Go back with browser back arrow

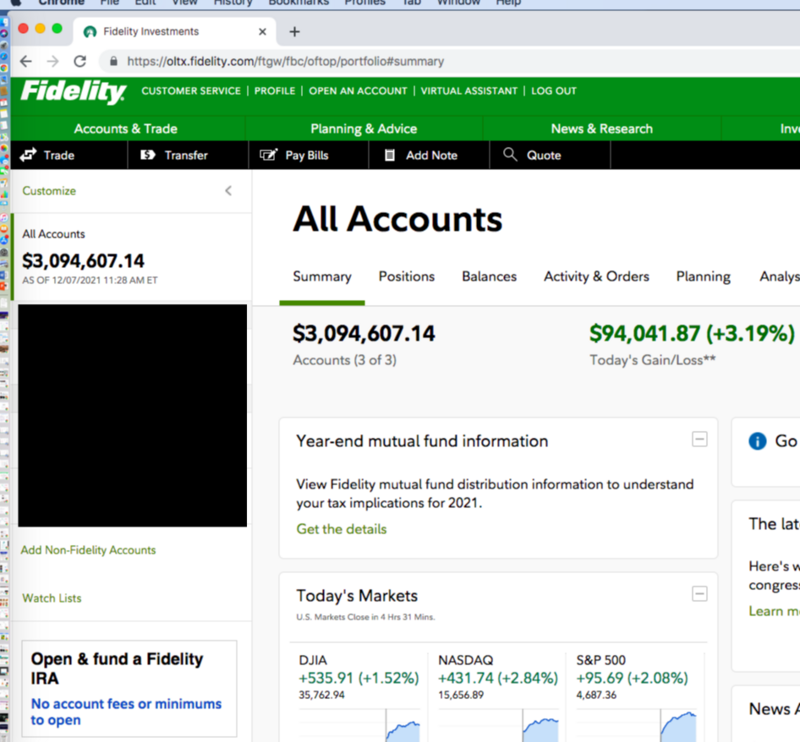26,61
